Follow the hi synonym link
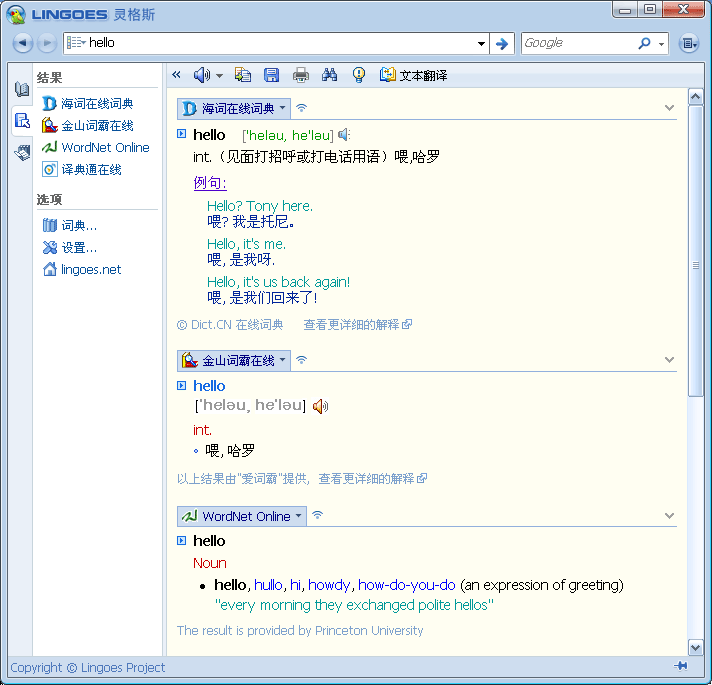This screenshot has height=685, width=712. point(296,585)
